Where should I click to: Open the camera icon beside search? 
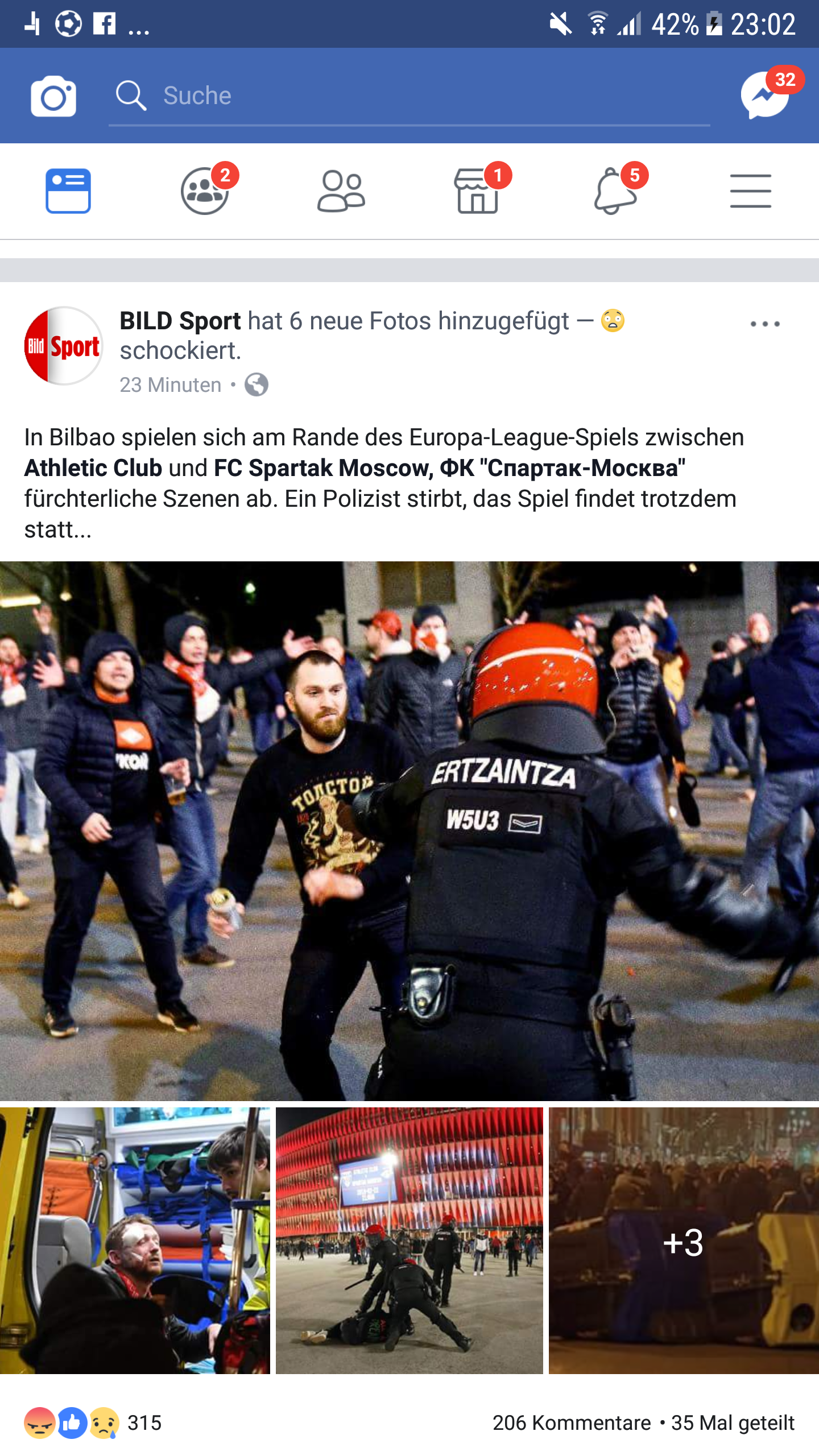coord(53,96)
